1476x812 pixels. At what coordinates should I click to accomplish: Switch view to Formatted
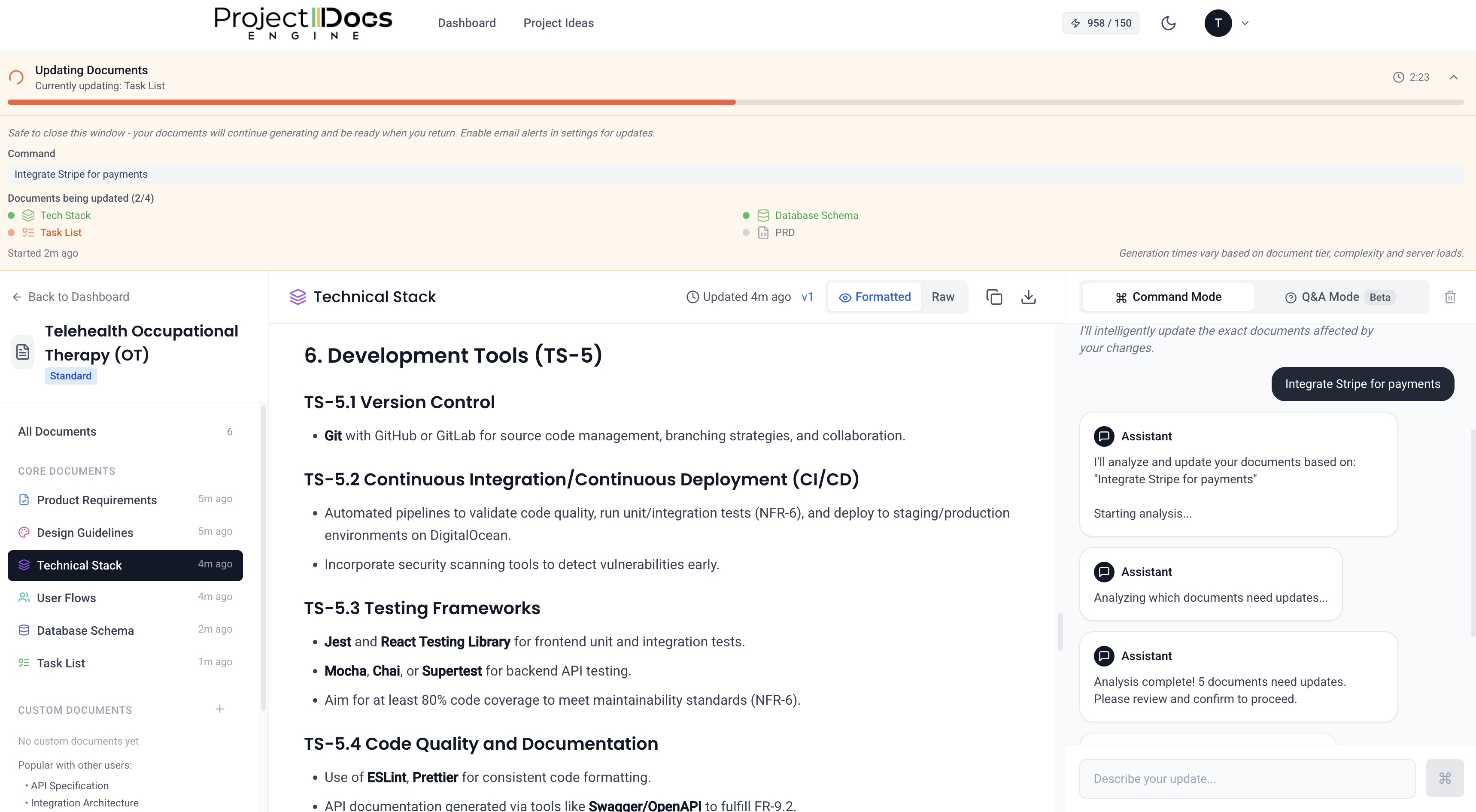point(875,297)
